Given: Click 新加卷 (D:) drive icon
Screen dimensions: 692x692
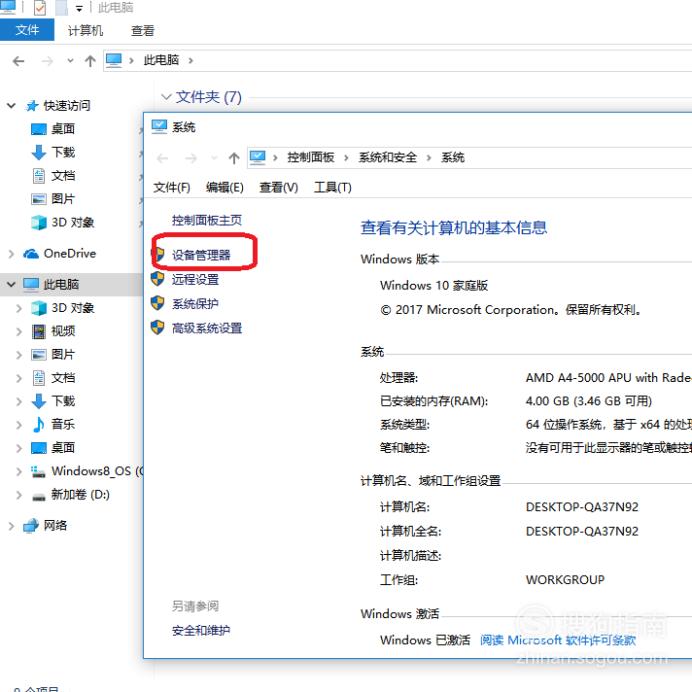Looking at the screenshot, I should (x=39, y=497).
